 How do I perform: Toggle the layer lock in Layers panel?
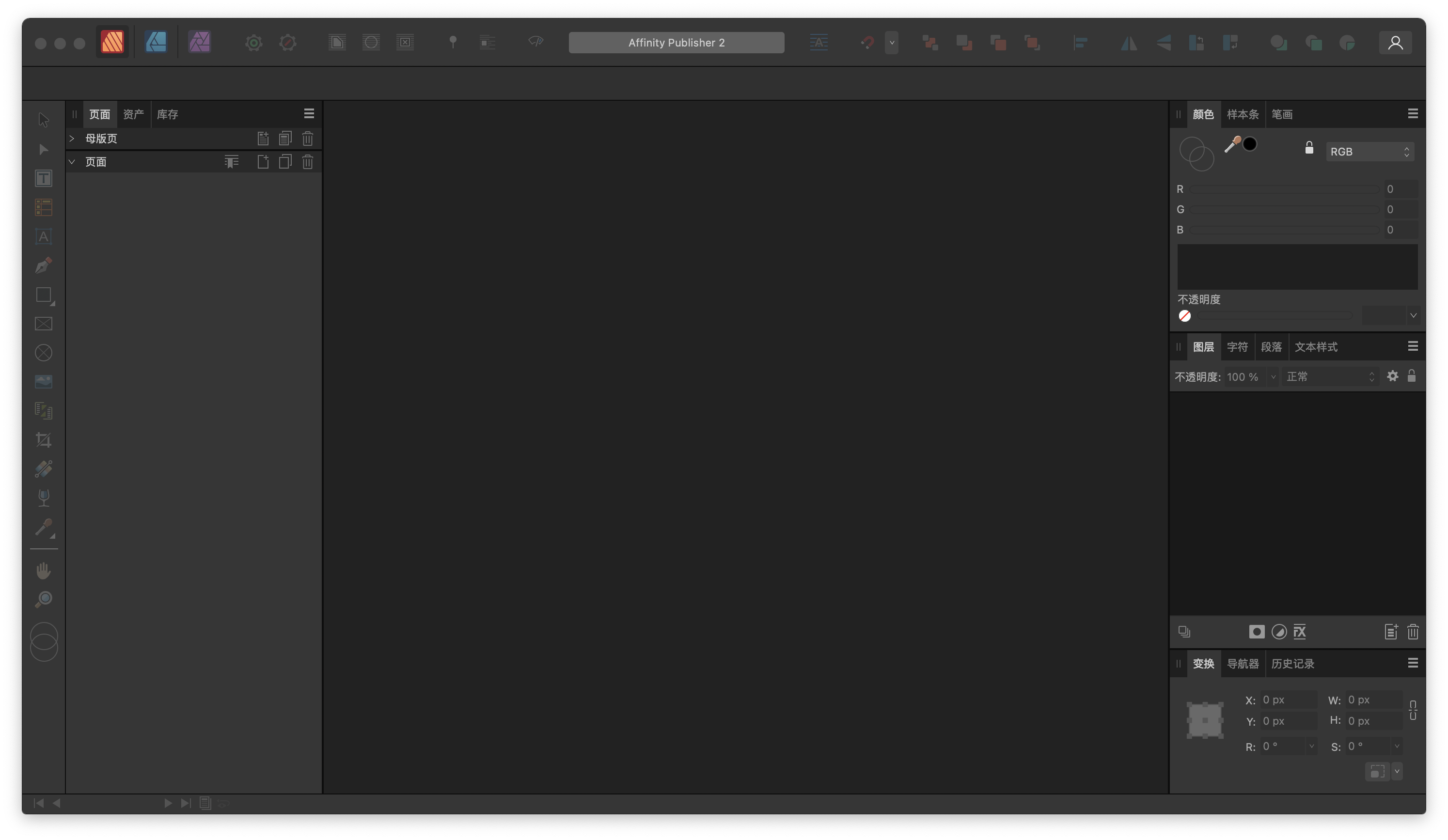1412,376
